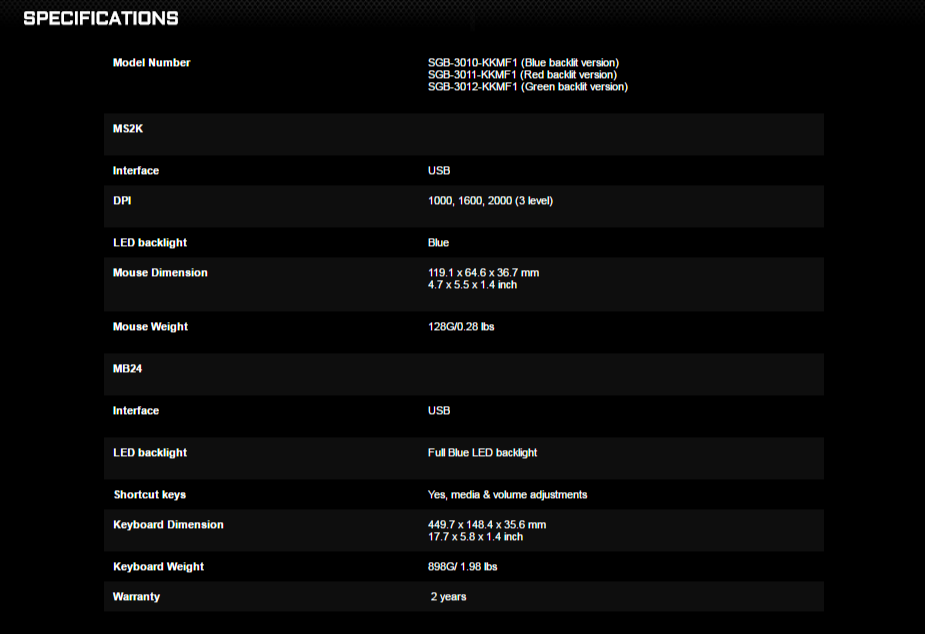Click the 449.7 x 148.4 x 35.6 mm value
The image size is (925, 634).
pyautogui.click(x=486, y=525)
